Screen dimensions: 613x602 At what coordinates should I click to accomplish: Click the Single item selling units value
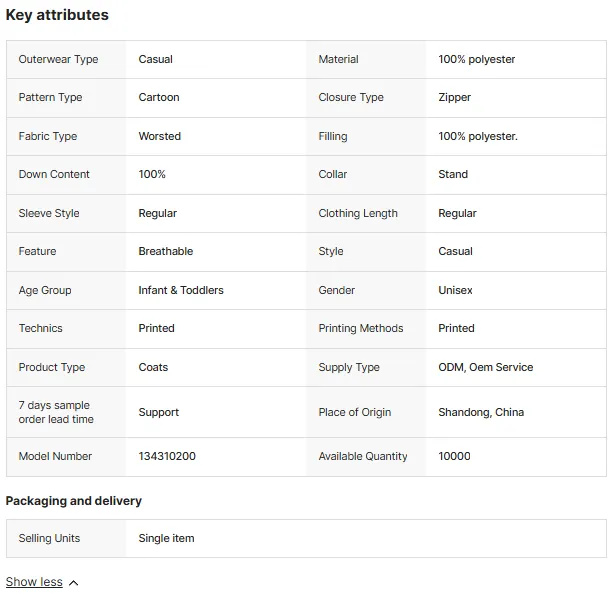[166, 538]
